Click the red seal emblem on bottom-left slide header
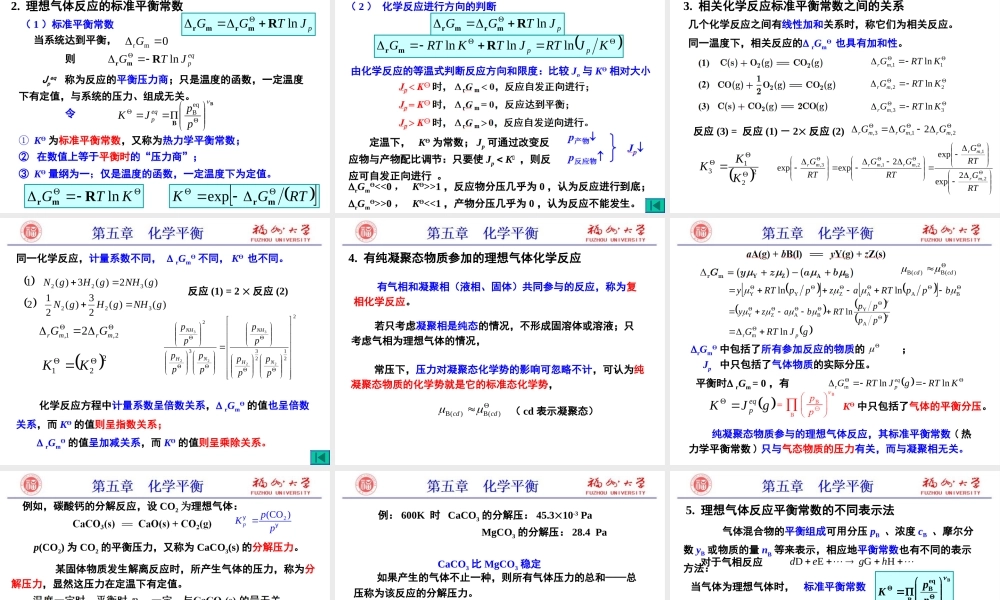 coord(30,485)
